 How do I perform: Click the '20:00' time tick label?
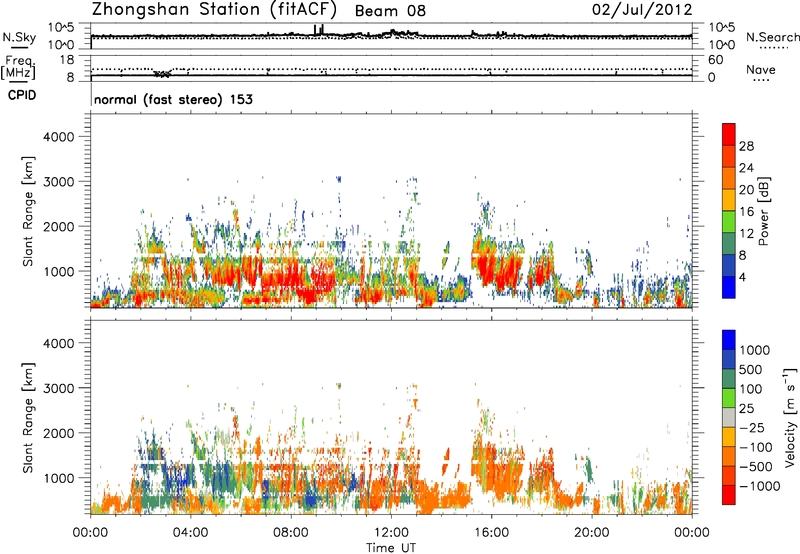(592, 533)
